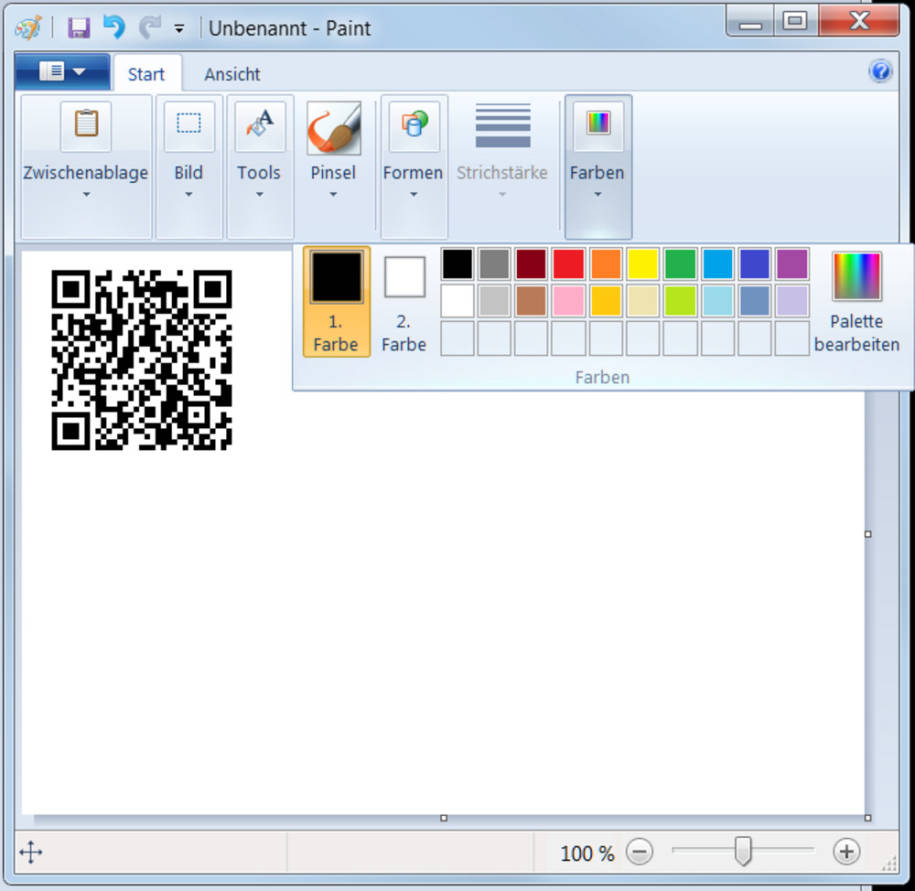Click the canvas right-middle resize handle
This screenshot has width=915, height=891.
(x=868, y=534)
